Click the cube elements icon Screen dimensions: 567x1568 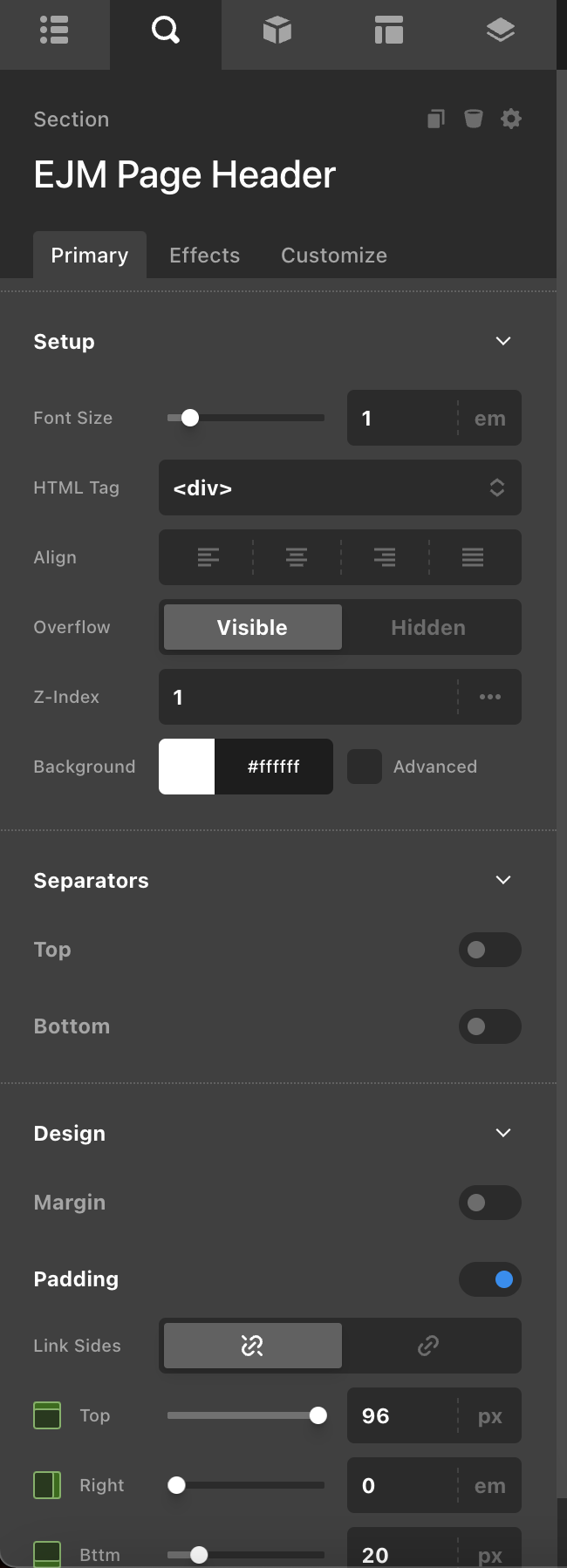click(277, 31)
